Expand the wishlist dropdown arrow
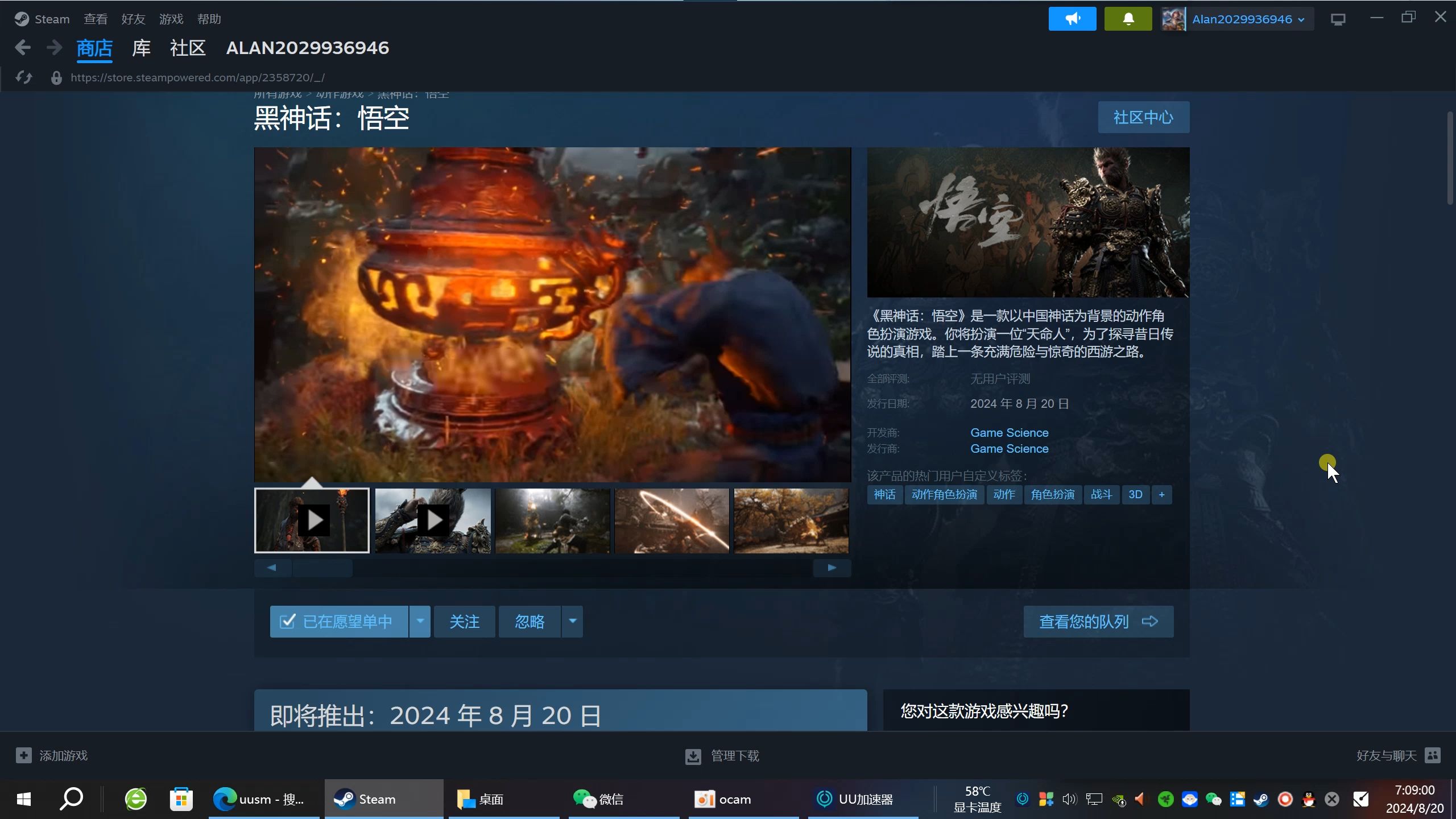1456x819 pixels. coord(420,622)
